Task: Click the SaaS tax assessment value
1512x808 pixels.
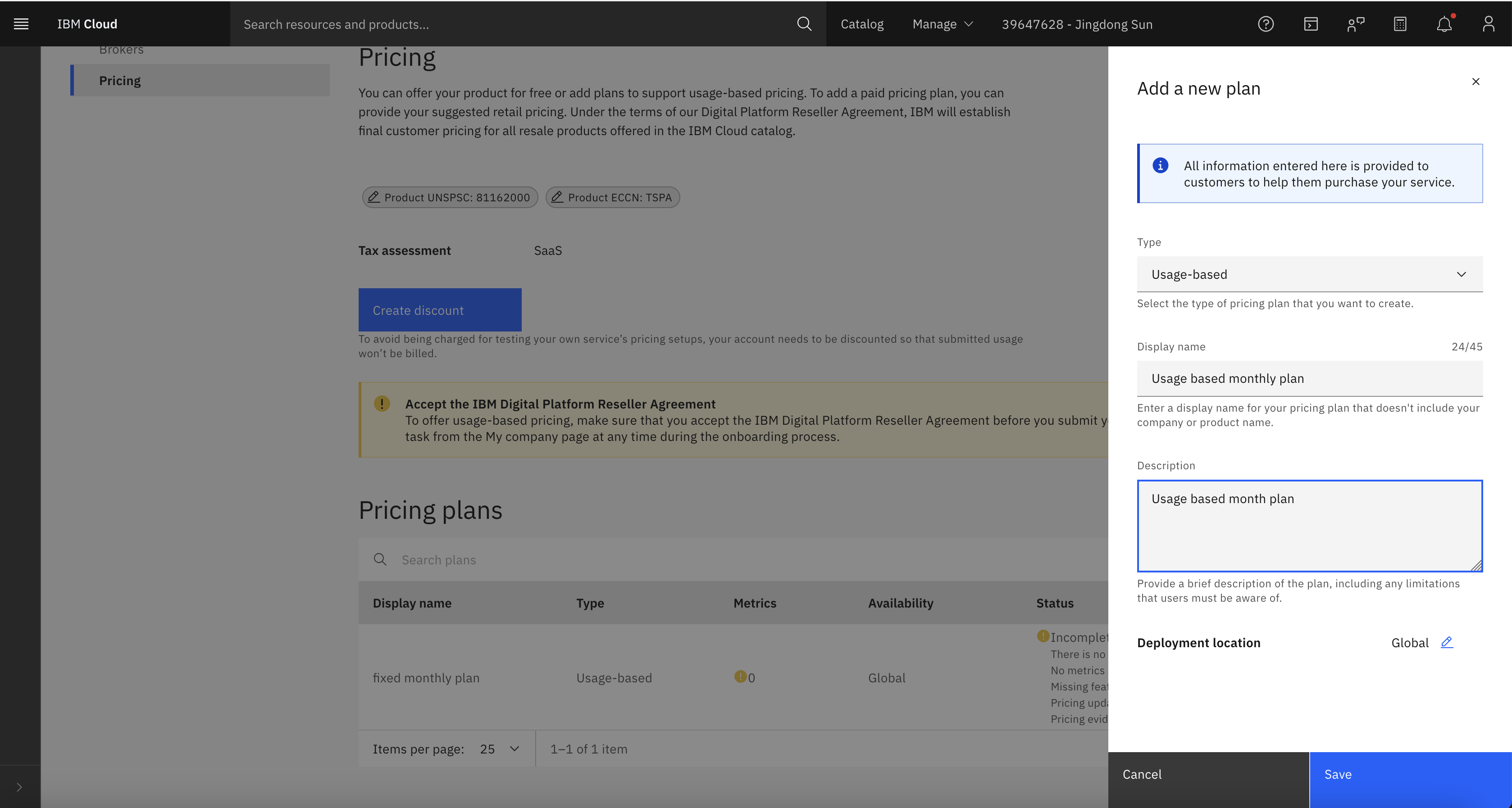Action: [x=548, y=250]
